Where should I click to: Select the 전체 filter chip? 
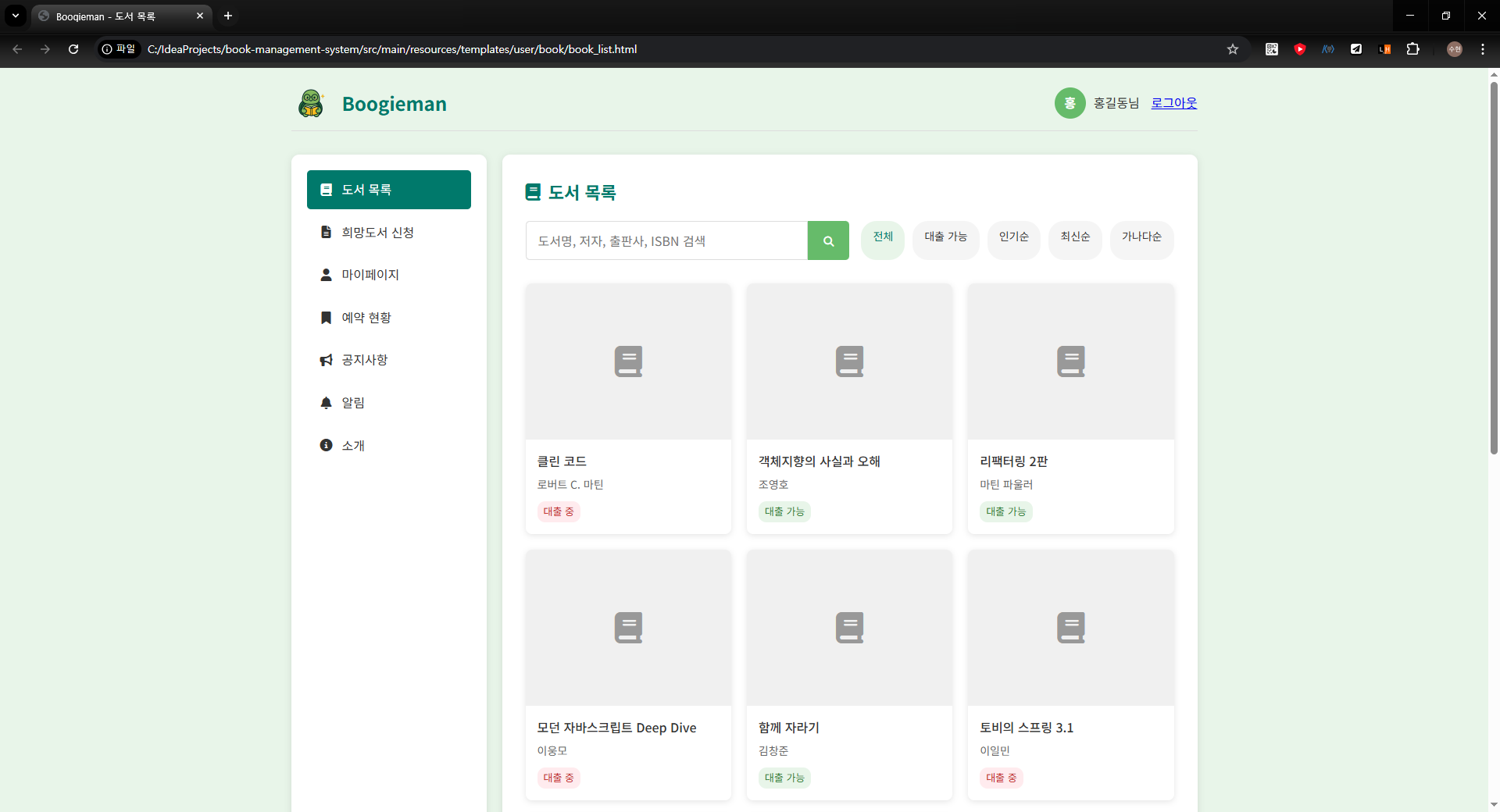coord(883,237)
